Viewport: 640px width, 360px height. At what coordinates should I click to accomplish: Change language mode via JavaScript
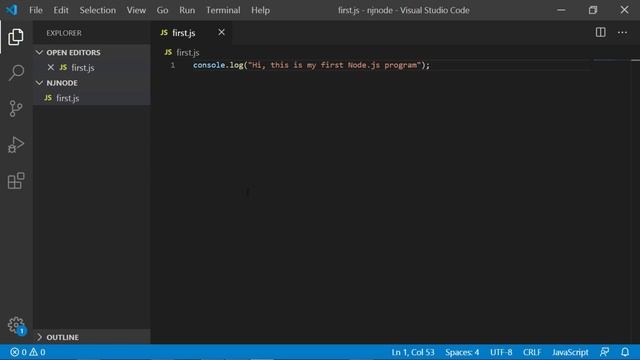pyautogui.click(x=570, y=352)
